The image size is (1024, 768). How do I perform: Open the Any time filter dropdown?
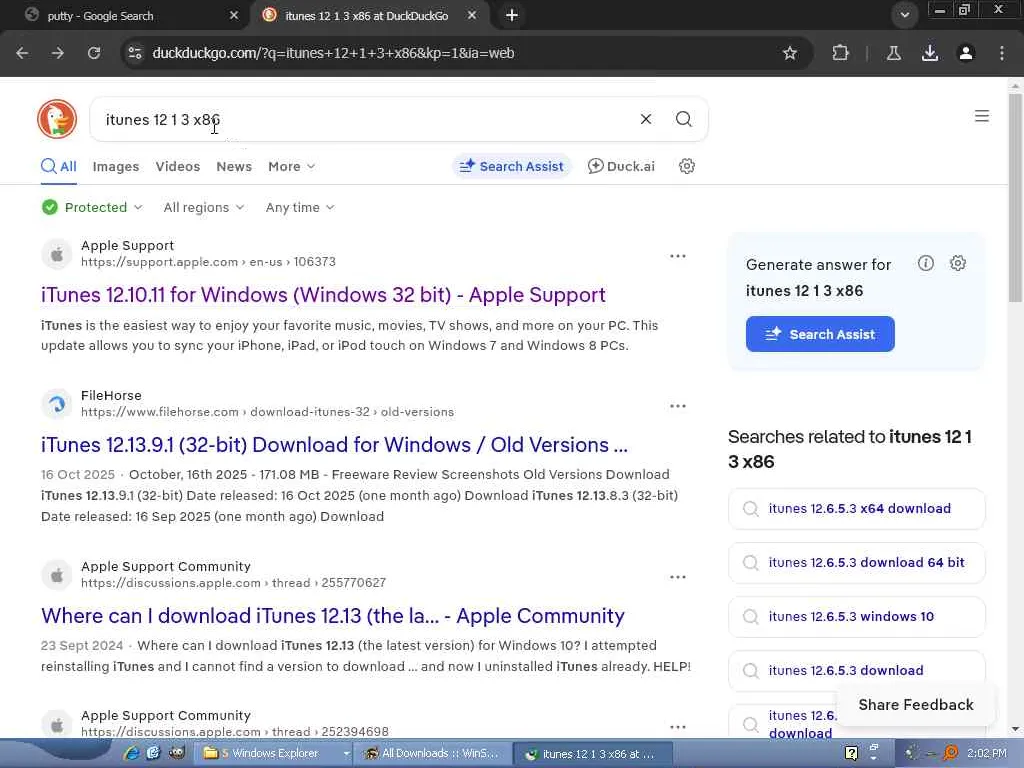(x=300, y=208)
